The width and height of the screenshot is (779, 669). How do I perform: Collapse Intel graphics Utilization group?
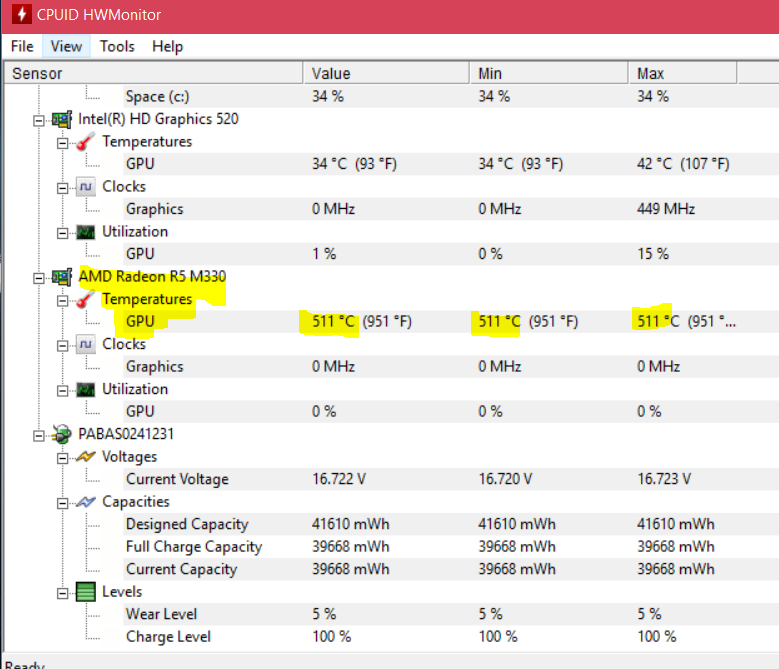pyautogui.click(x=63, y=233)
